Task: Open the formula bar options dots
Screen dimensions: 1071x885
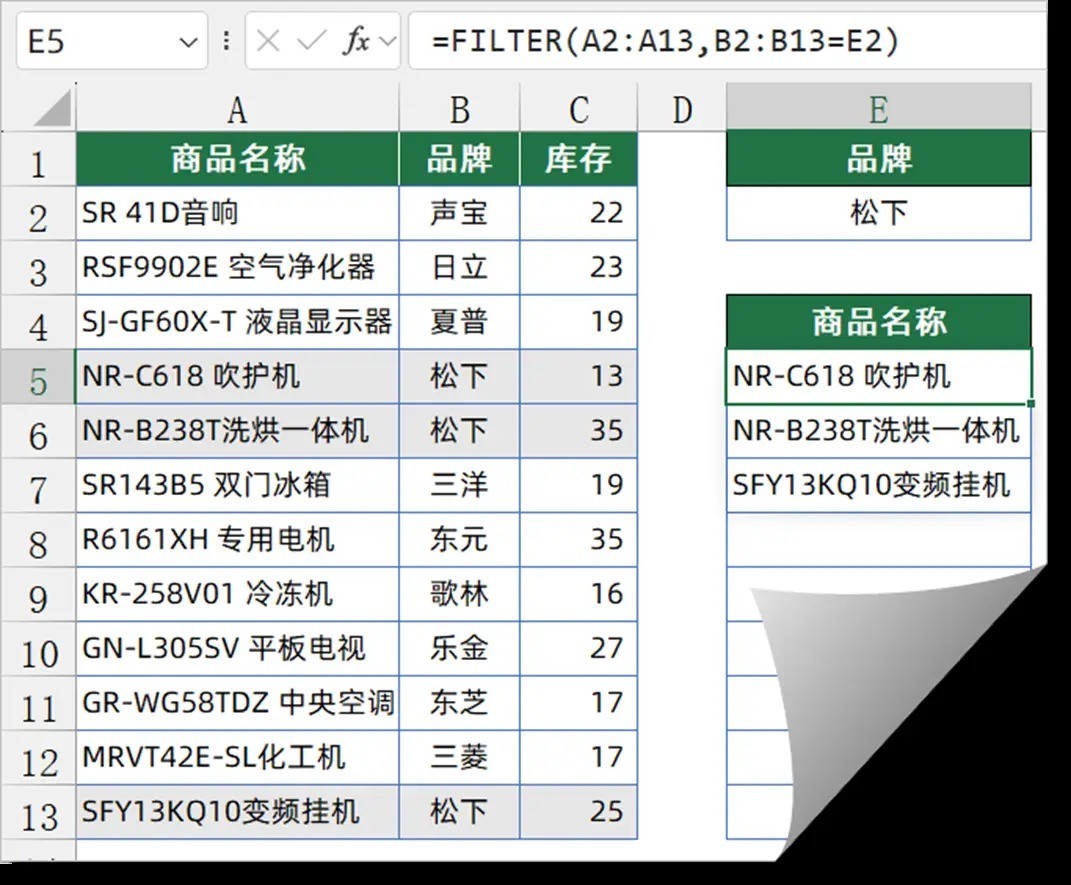Action: coord(226,41)
